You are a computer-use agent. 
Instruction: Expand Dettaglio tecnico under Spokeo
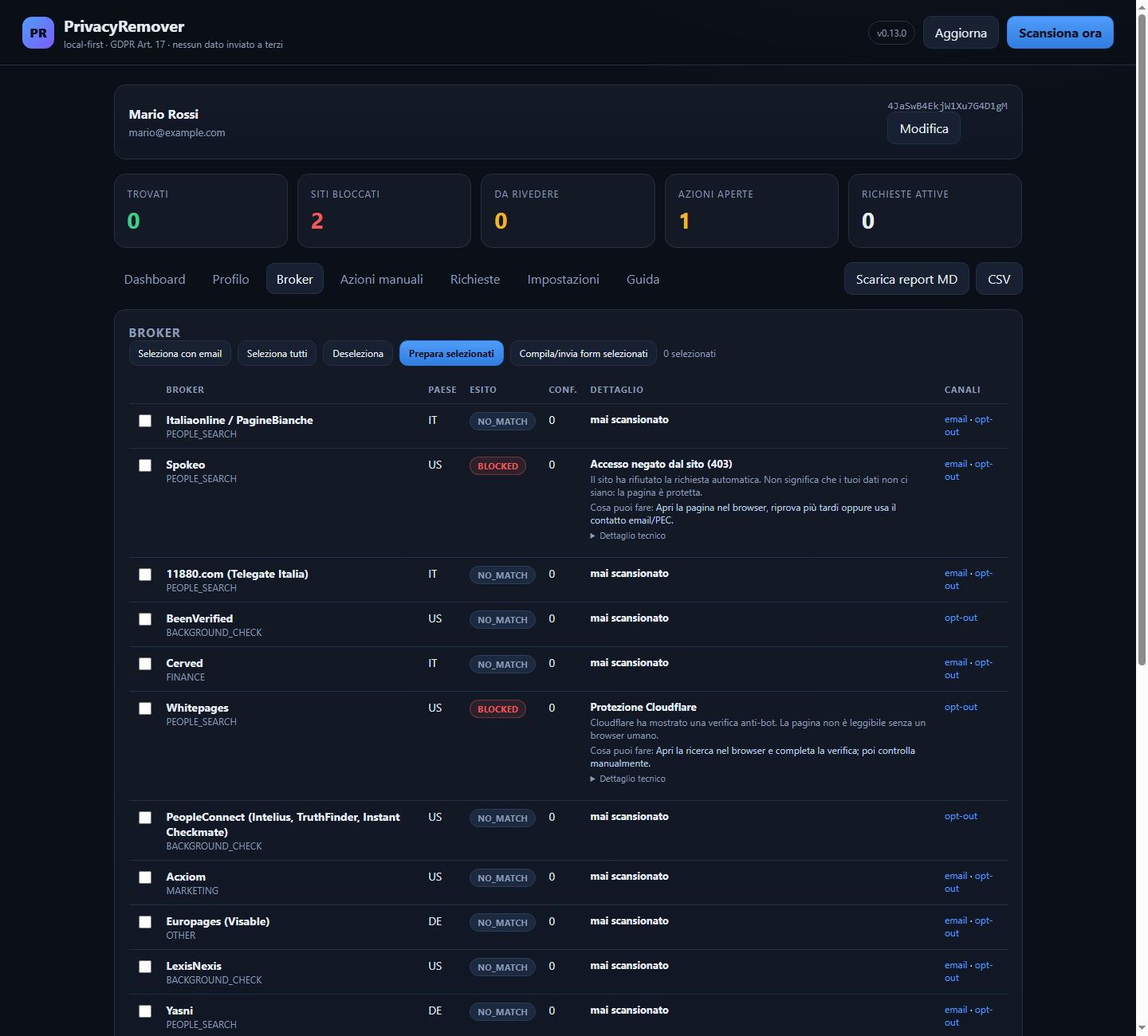tap(628, 536)
